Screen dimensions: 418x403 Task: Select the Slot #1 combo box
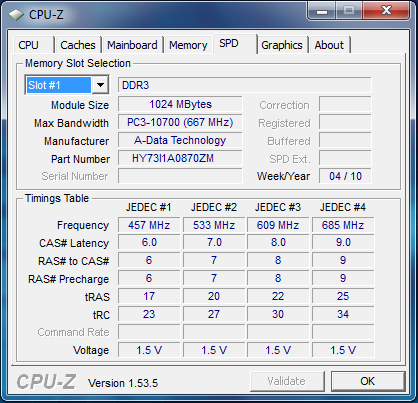pyautogui.click(x=67, y=85)
